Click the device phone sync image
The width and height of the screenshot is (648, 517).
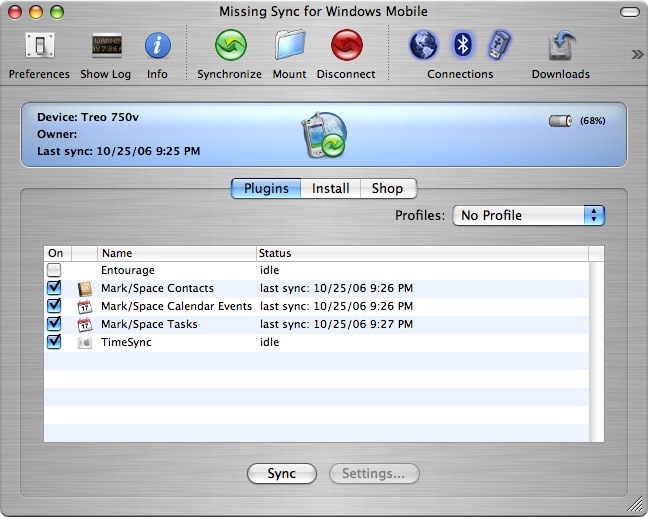tap(324, 135)
